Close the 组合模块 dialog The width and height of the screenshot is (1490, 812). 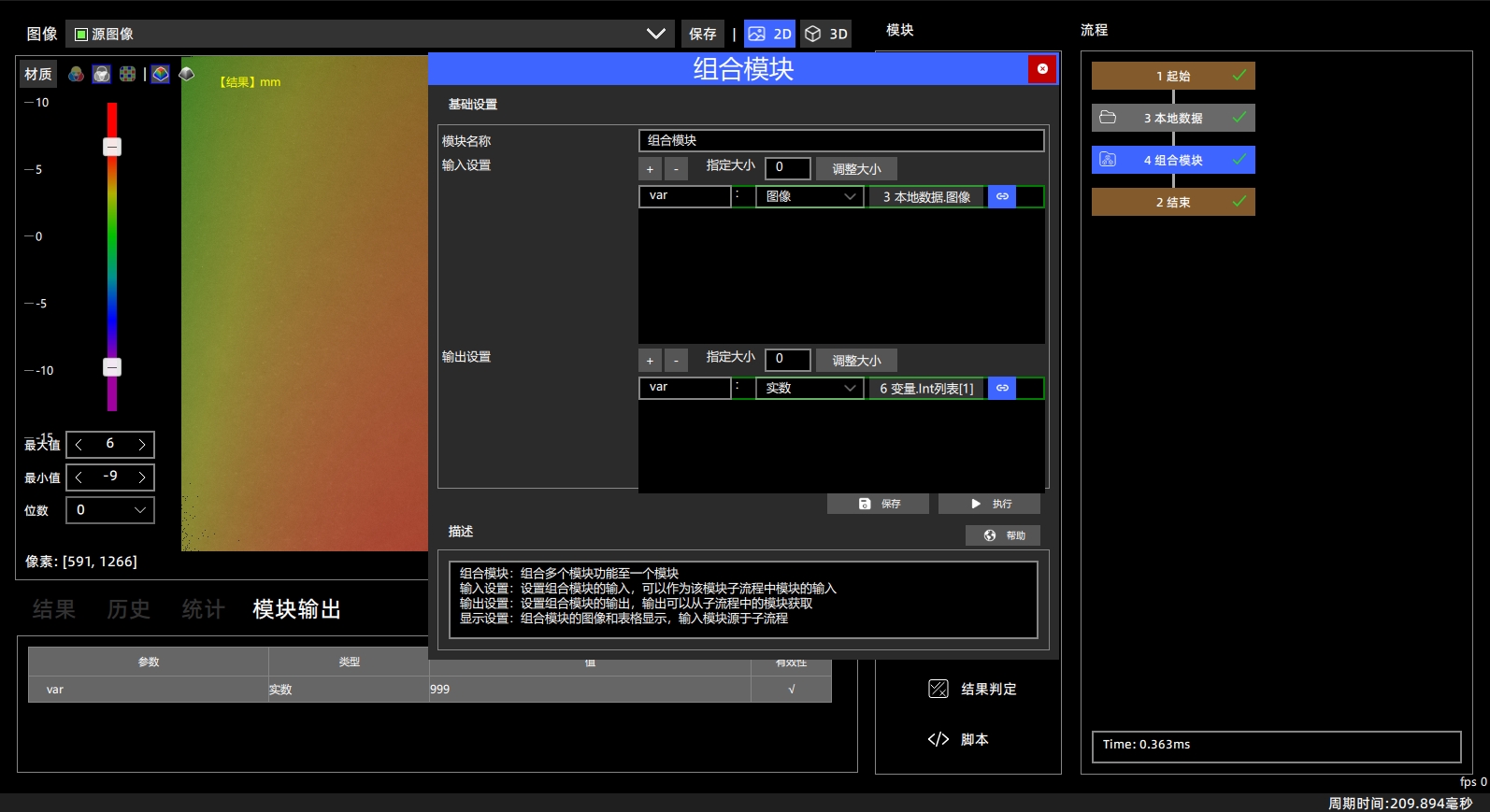1042,68
